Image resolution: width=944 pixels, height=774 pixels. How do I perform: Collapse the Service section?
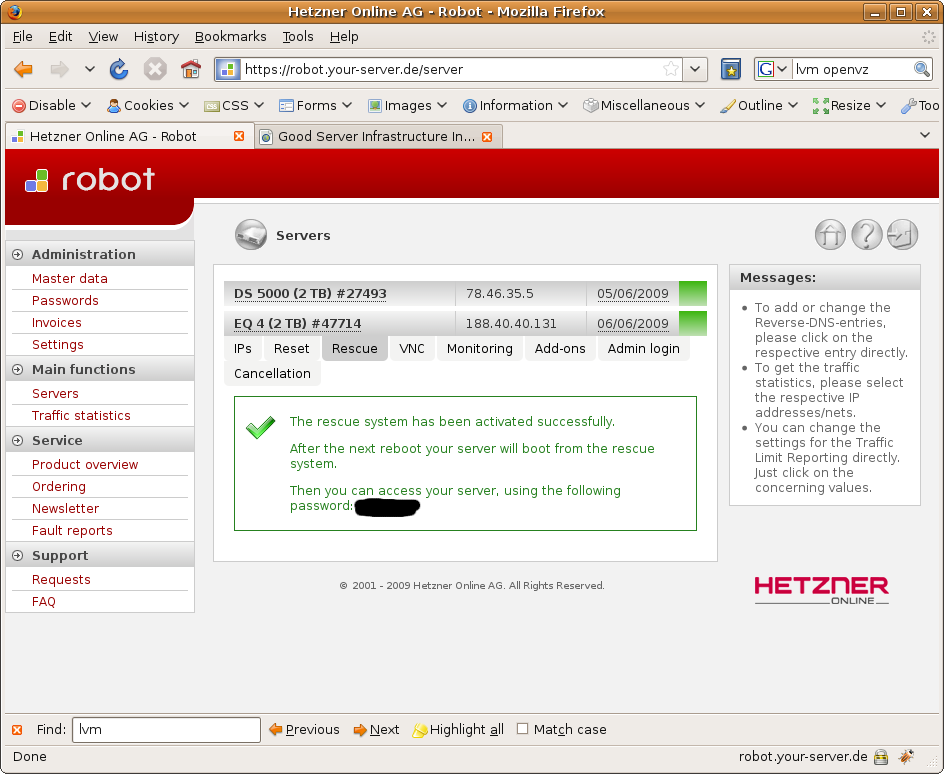(x=17, y=441)
